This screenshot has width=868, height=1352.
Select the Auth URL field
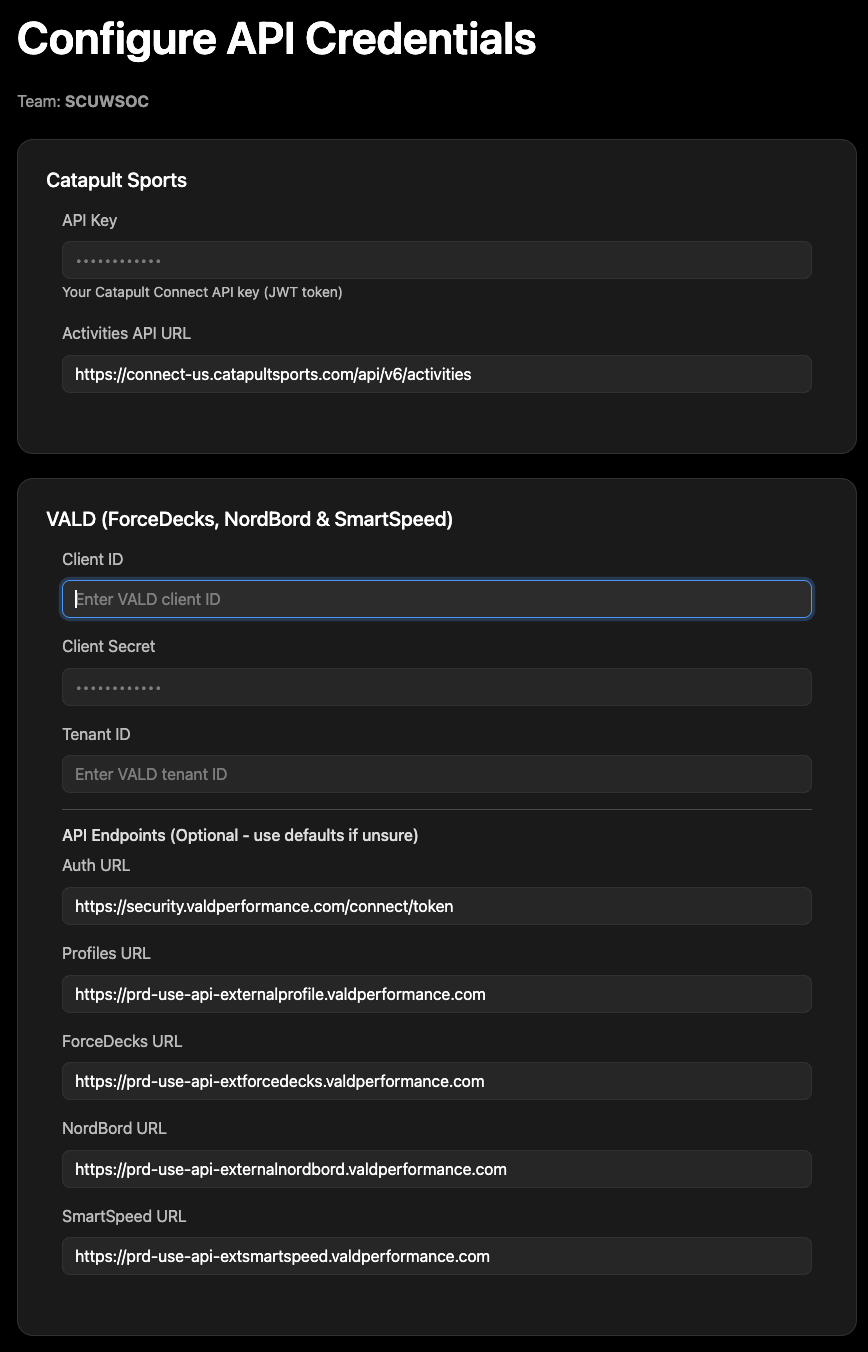pyautogui.click(x=436, y=906)
